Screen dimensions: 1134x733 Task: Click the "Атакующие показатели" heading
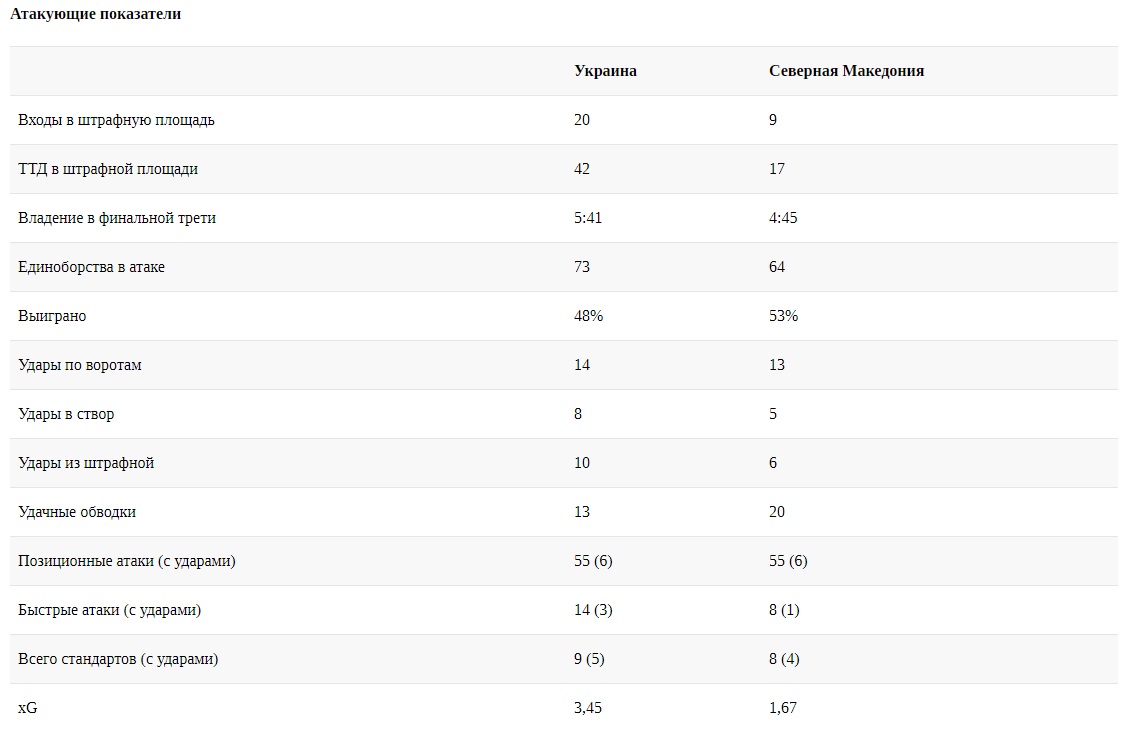pos(95,15)
